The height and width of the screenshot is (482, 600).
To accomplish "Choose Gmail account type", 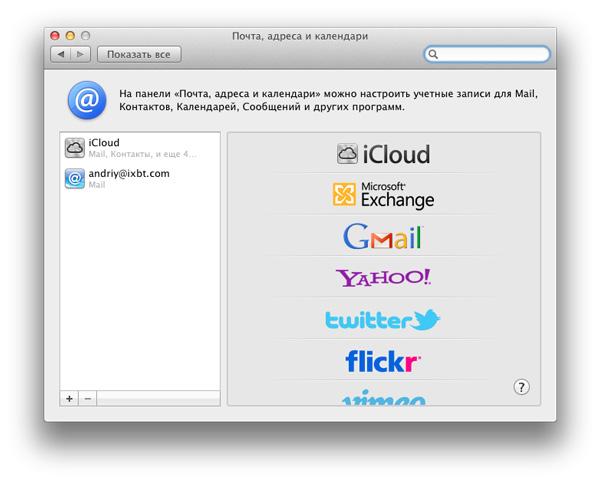I will 383,236.
